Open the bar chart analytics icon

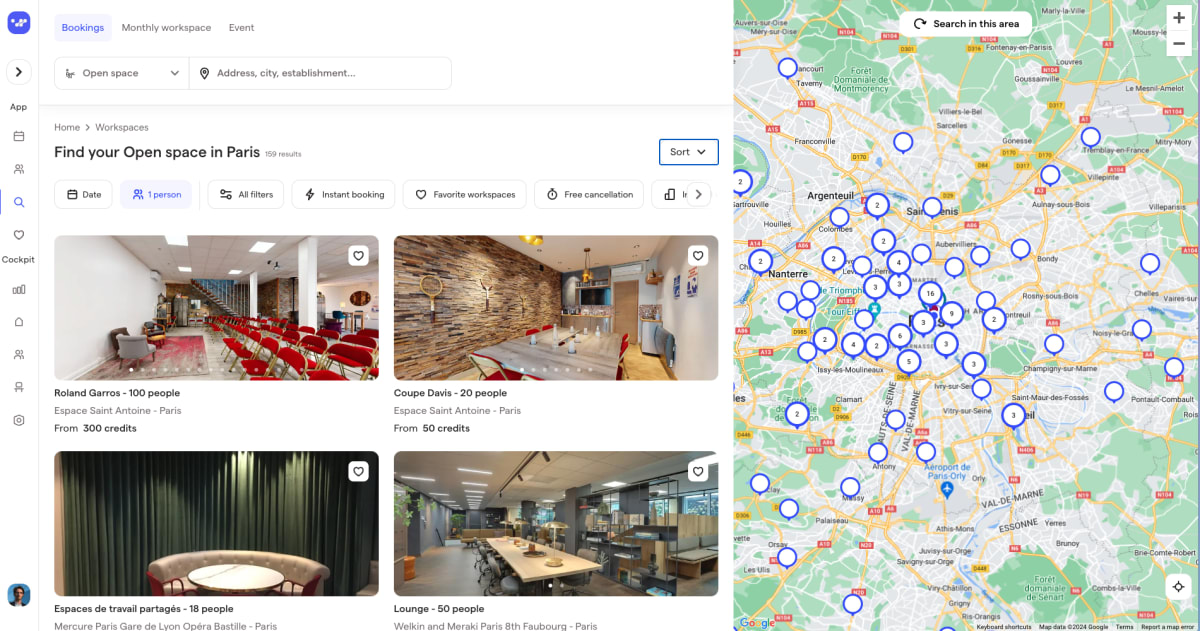[x=19, y=289]
